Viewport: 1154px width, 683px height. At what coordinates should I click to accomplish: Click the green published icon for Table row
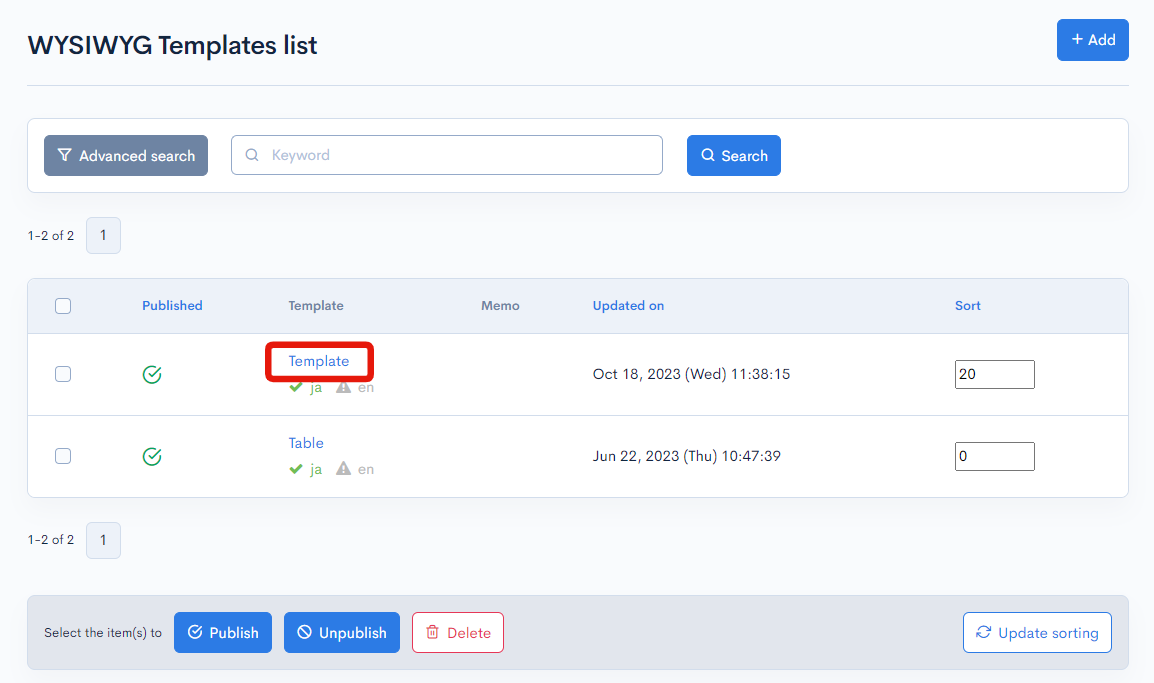[x=152, y=456]
